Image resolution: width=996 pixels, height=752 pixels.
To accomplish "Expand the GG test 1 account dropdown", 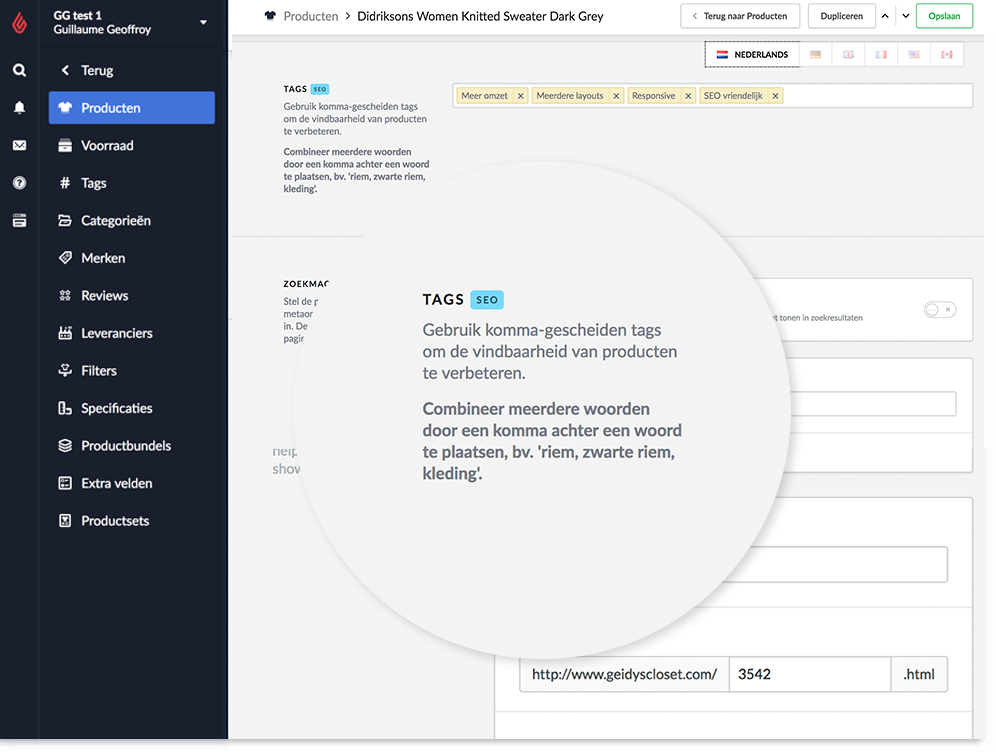I will 203,23.
